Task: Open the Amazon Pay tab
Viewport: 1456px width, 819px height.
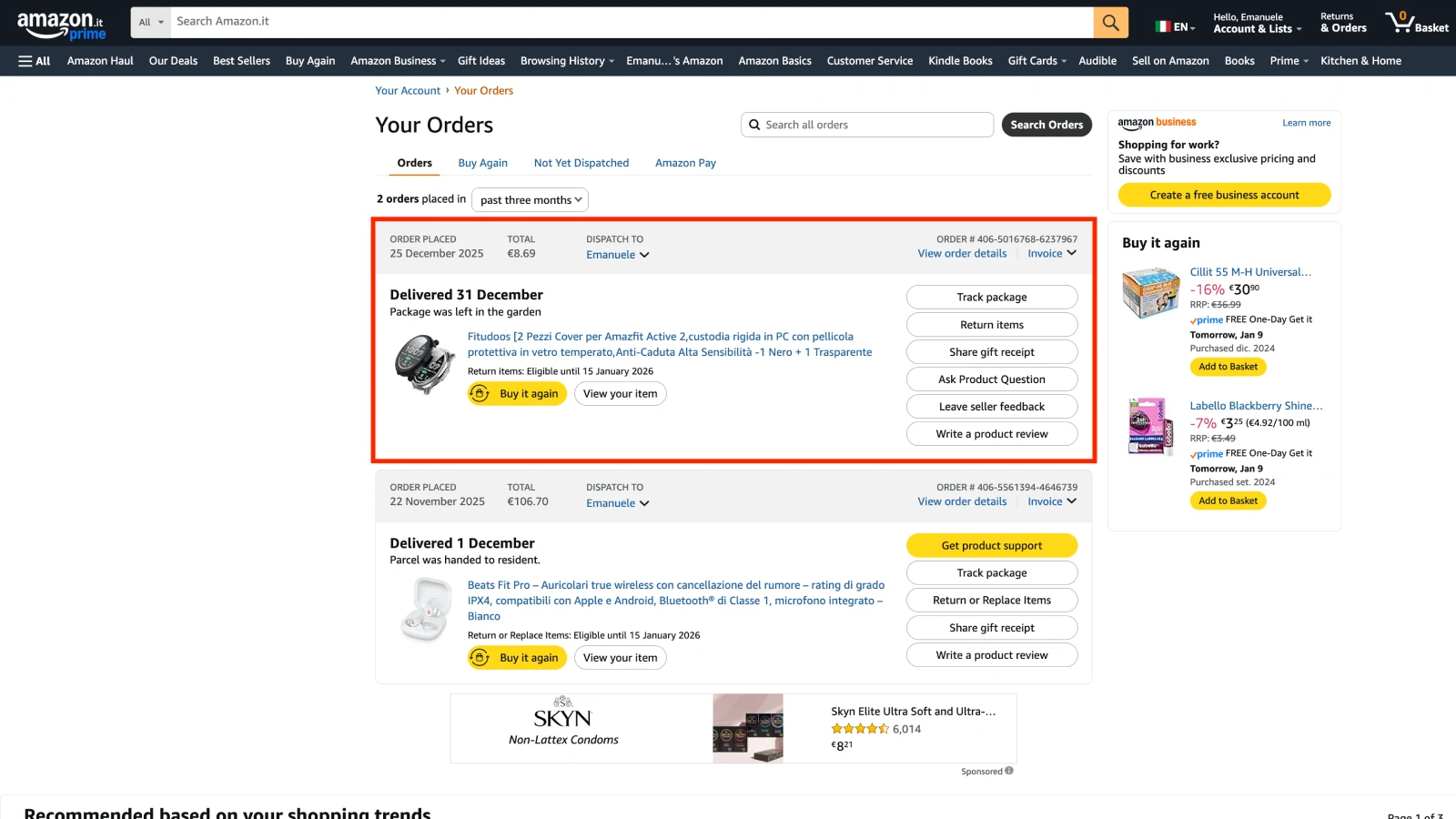Action: [685, 164]
